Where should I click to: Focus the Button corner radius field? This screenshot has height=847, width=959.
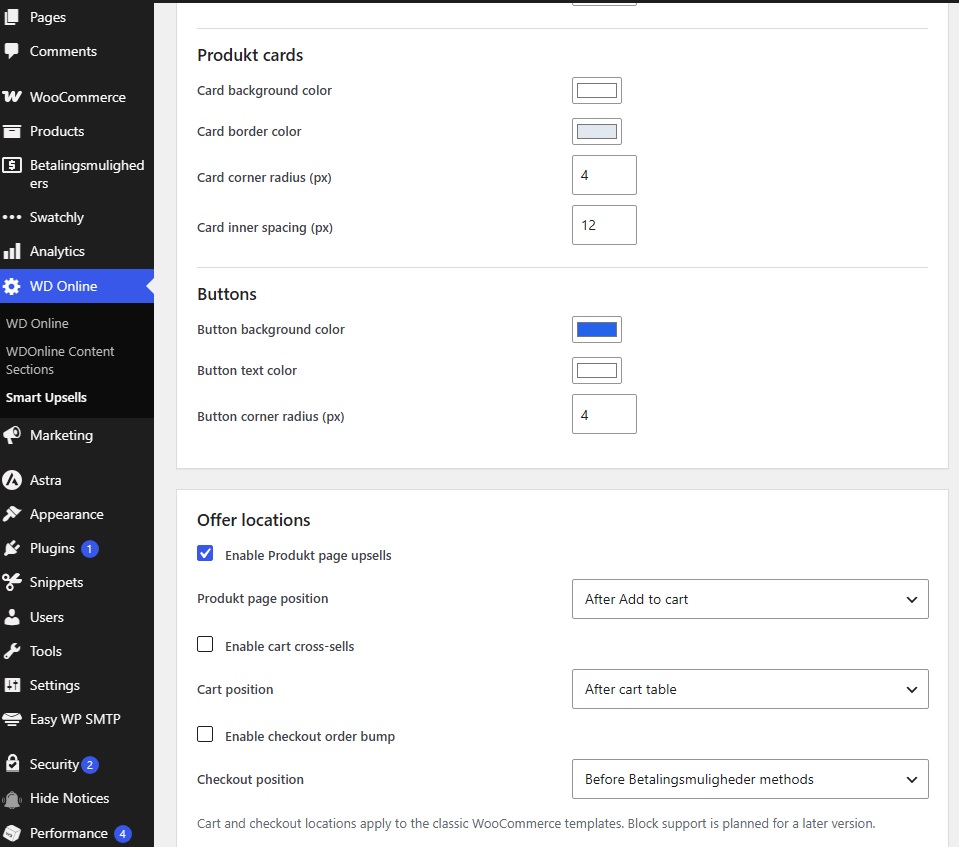(604, 414)
